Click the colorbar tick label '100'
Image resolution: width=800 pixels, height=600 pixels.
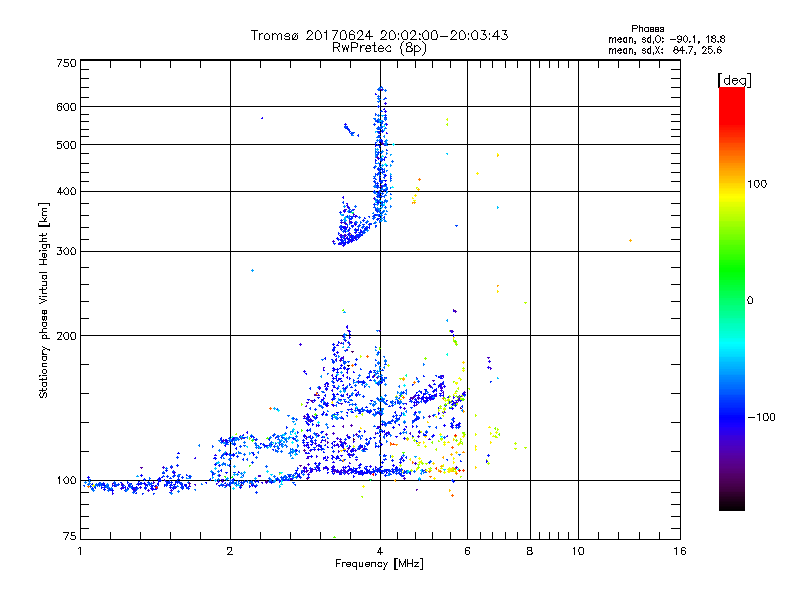(757, 184)
